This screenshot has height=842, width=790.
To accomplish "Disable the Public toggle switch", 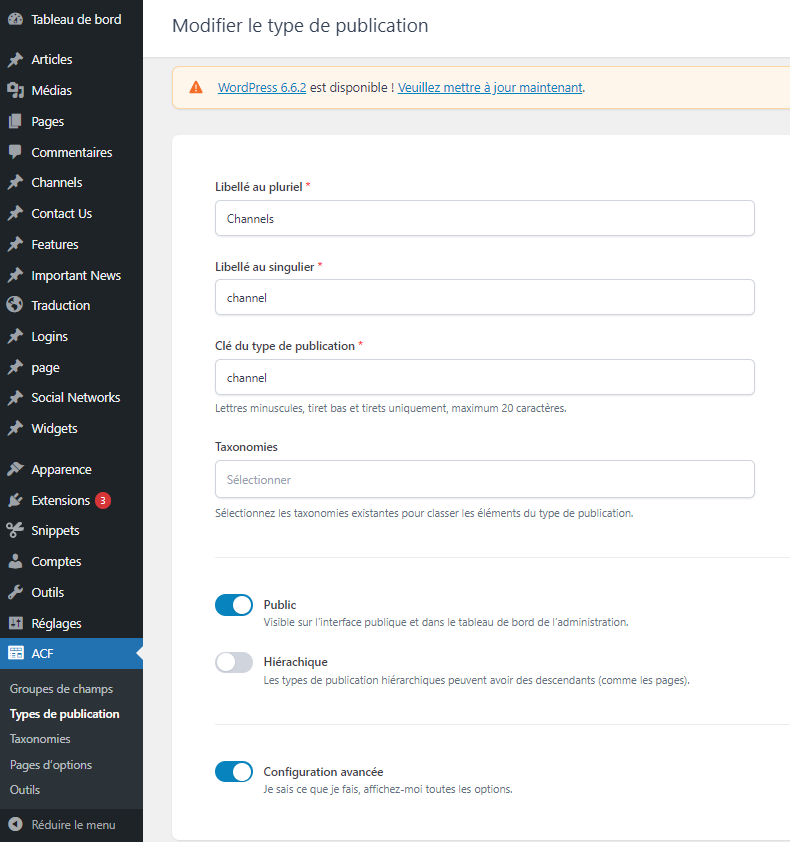I will coord(234,605).
